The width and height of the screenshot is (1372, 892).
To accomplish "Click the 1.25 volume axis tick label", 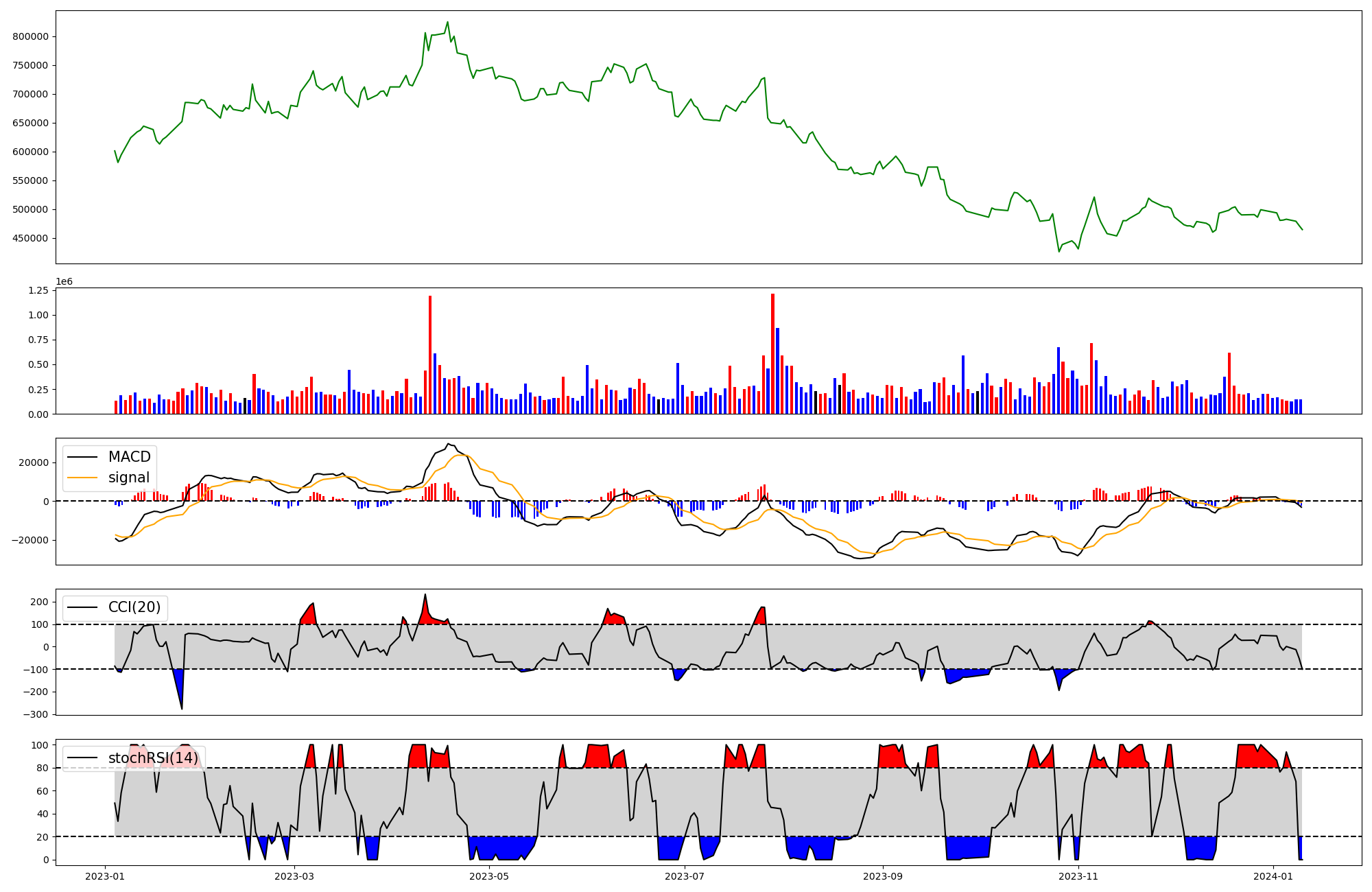I will pyautogui.click(x=38, y=291).
